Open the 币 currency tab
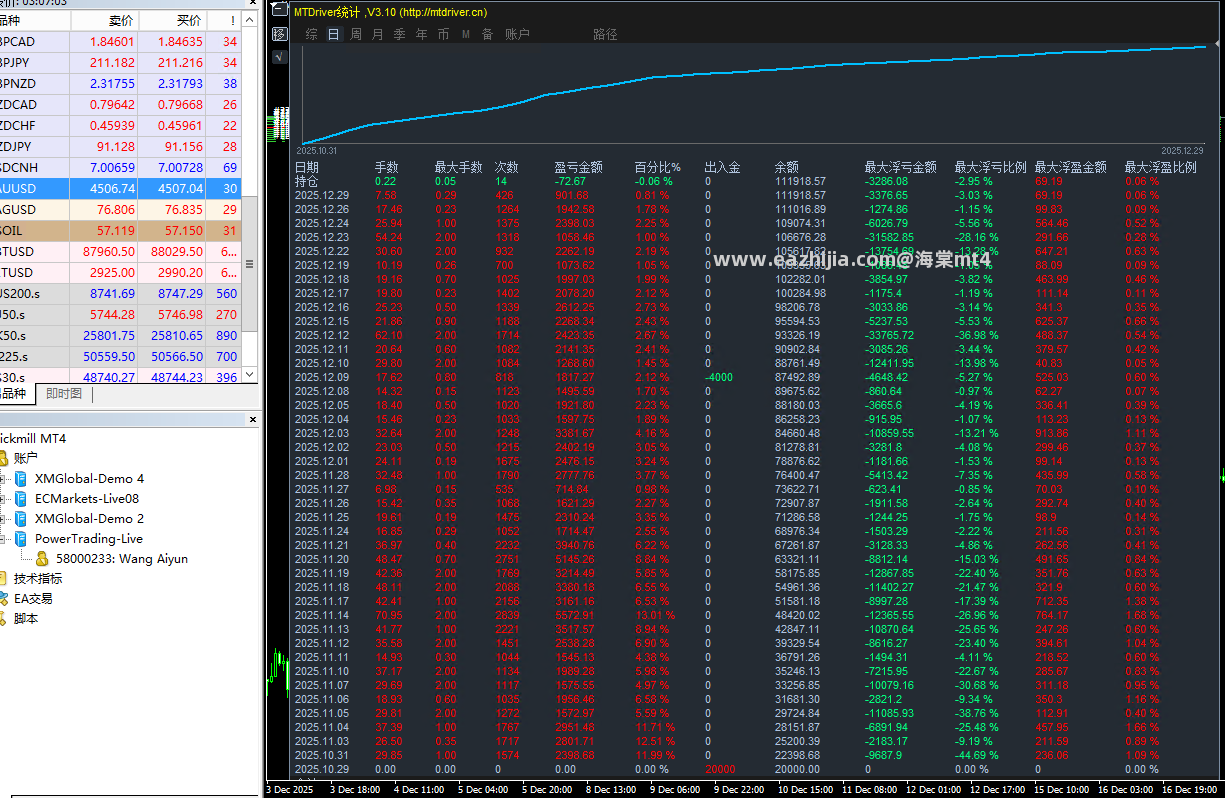Screen dimensions: 1225x798 pyautogui.click(x=443, y=34)
